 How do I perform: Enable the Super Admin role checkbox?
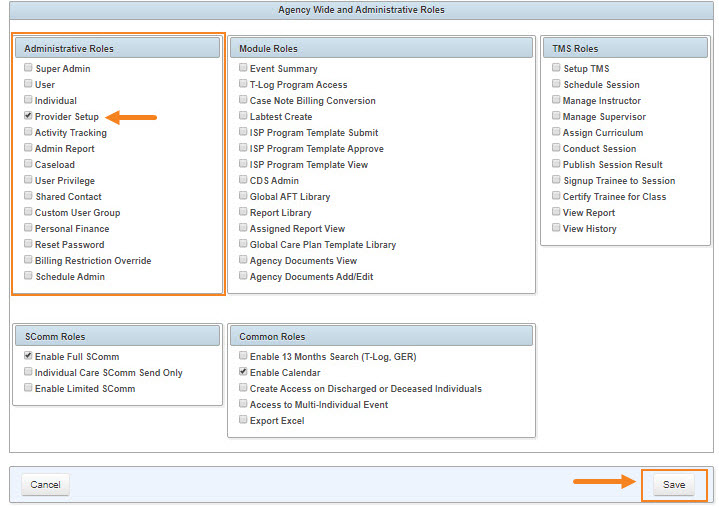pyautogui.click(x=28, y=69)
